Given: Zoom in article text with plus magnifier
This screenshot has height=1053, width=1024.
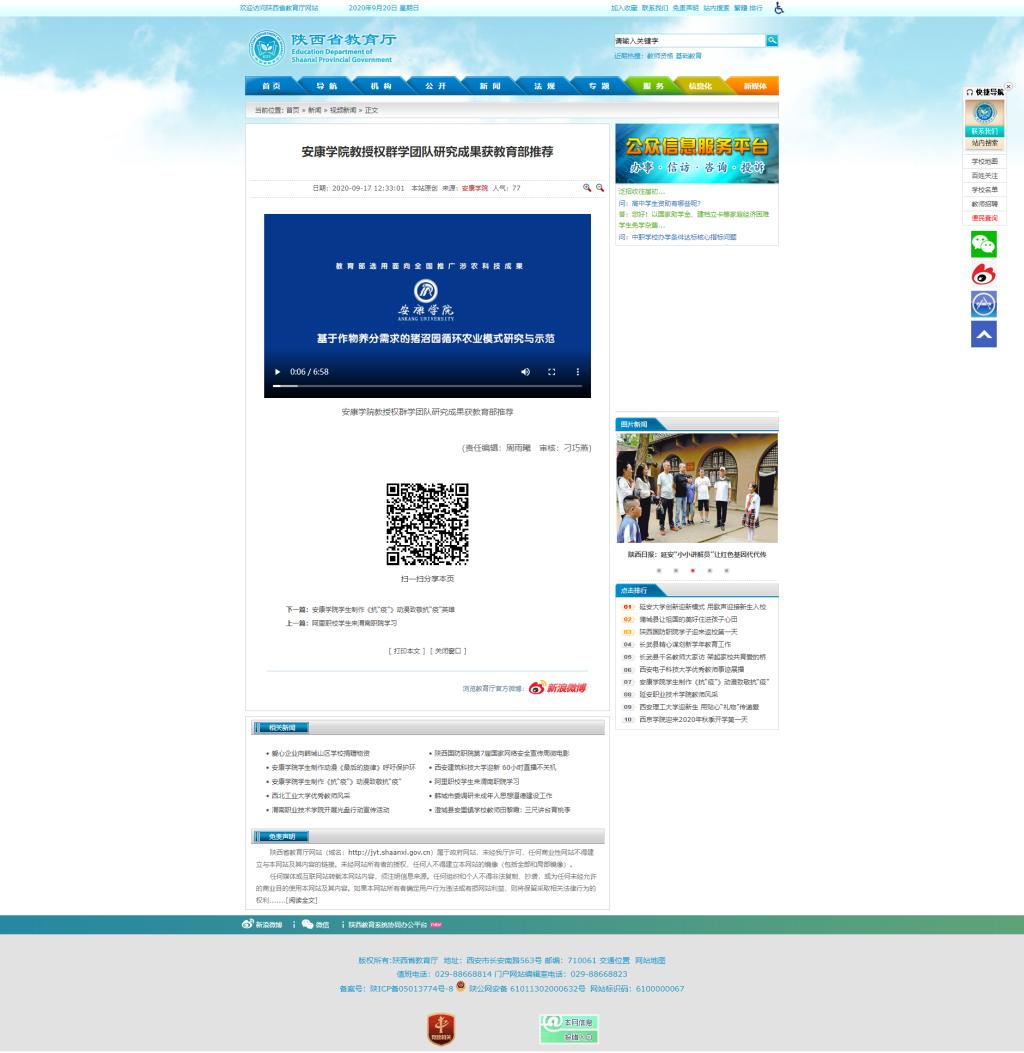Looking at the screenshot, I should [587, 187].
